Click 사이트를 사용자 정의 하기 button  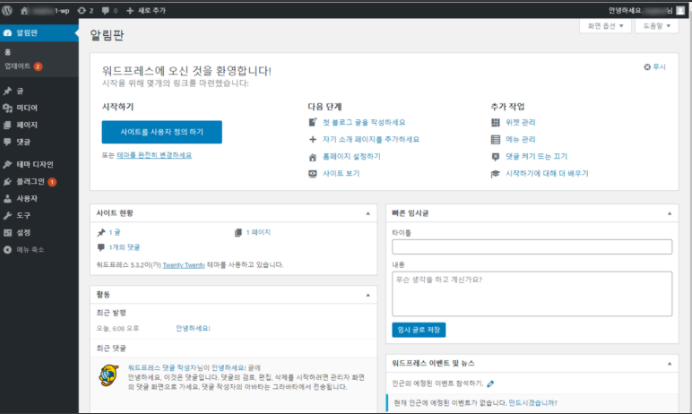[x=162, y=132]
